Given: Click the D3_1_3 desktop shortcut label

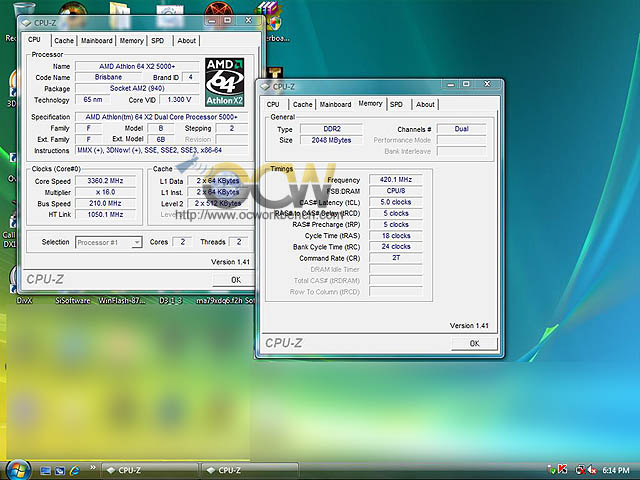Looking at the screenshot, I should point(170,301).
